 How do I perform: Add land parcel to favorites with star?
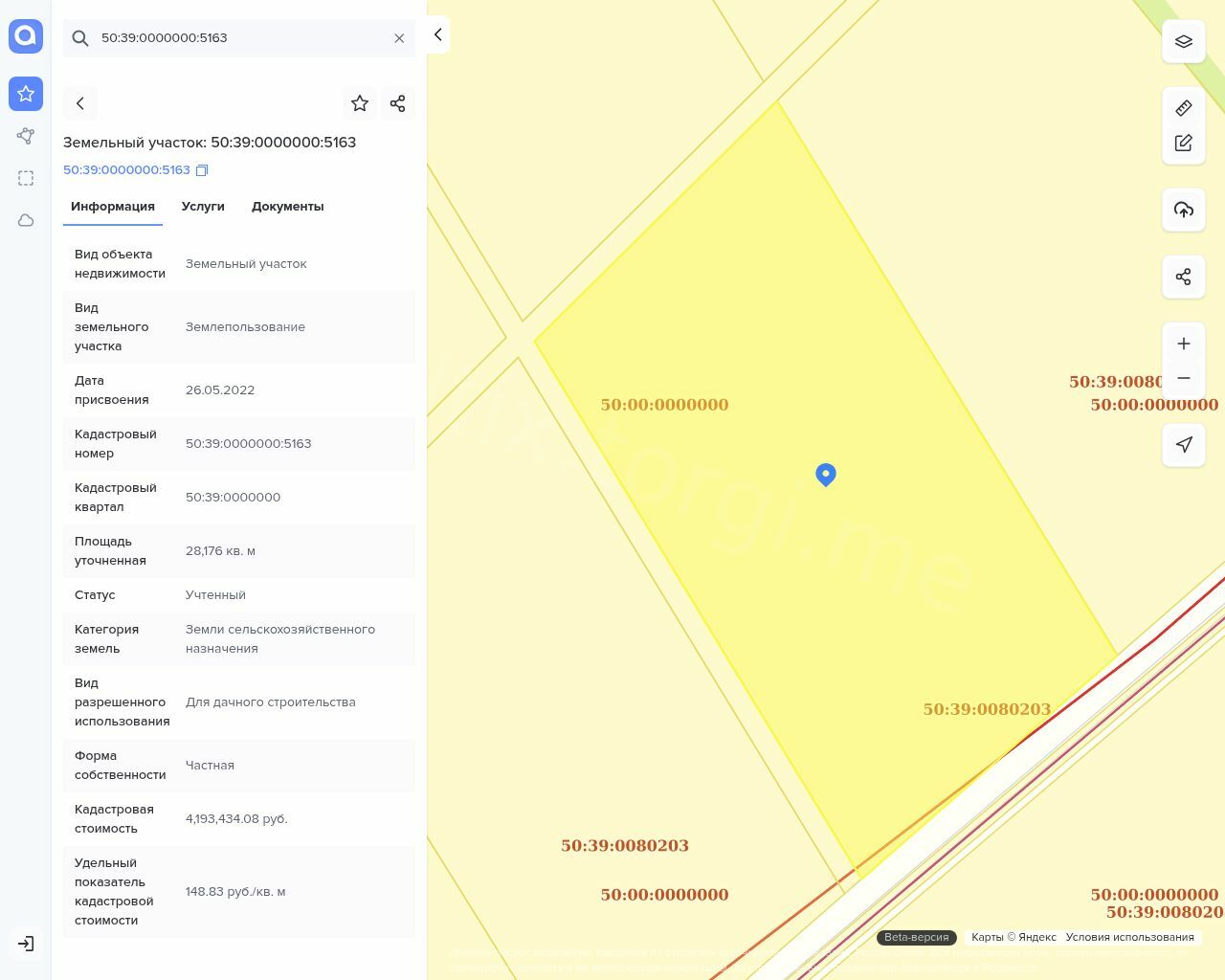(x=360, y=103)
